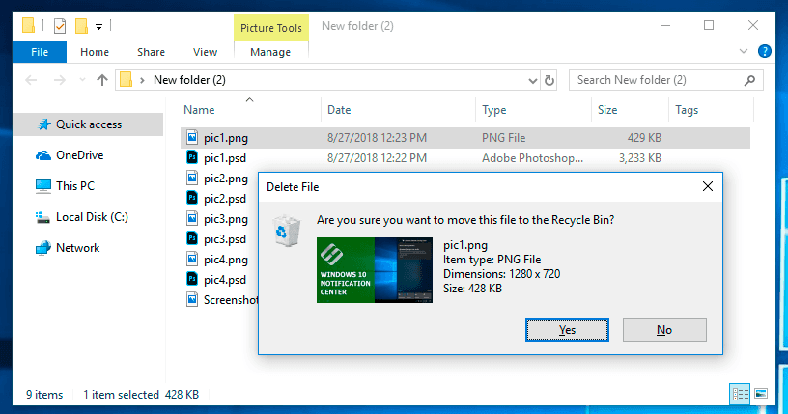The width and height of the screenshot is (788, 414).
Task: Open the Manage tab under Picture Tools
Action: (x=270, y=52)
